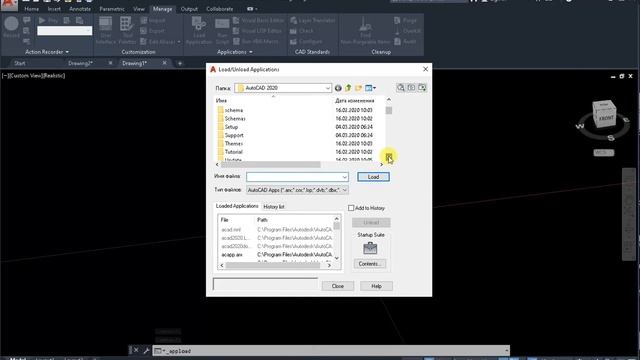Switch to the Collaborate tab
The image size is (640, 360).
[x=220, y=9]
